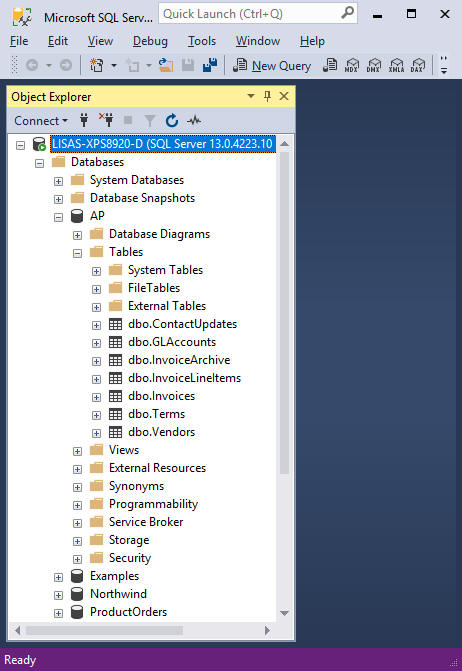Viewport: 462px width, 671px height.
Task: Click the dbo.InvoiceArchive table icon
Action: (x=116, y=360)
